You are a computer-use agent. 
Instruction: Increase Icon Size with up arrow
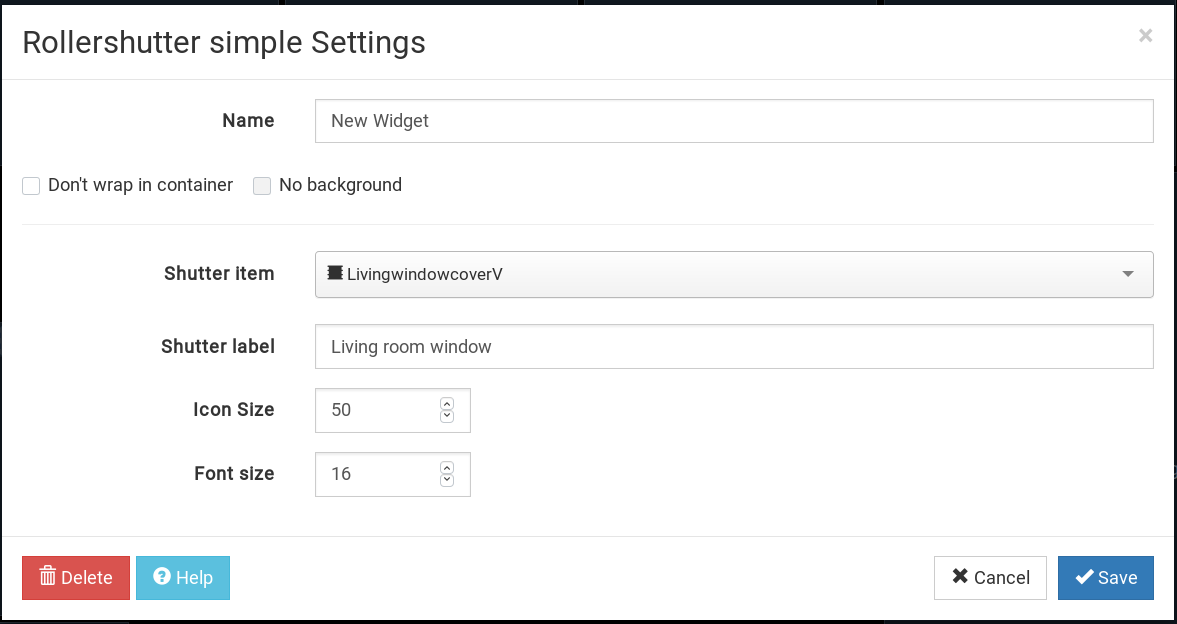pyautogui.click(x=447, y=403)
